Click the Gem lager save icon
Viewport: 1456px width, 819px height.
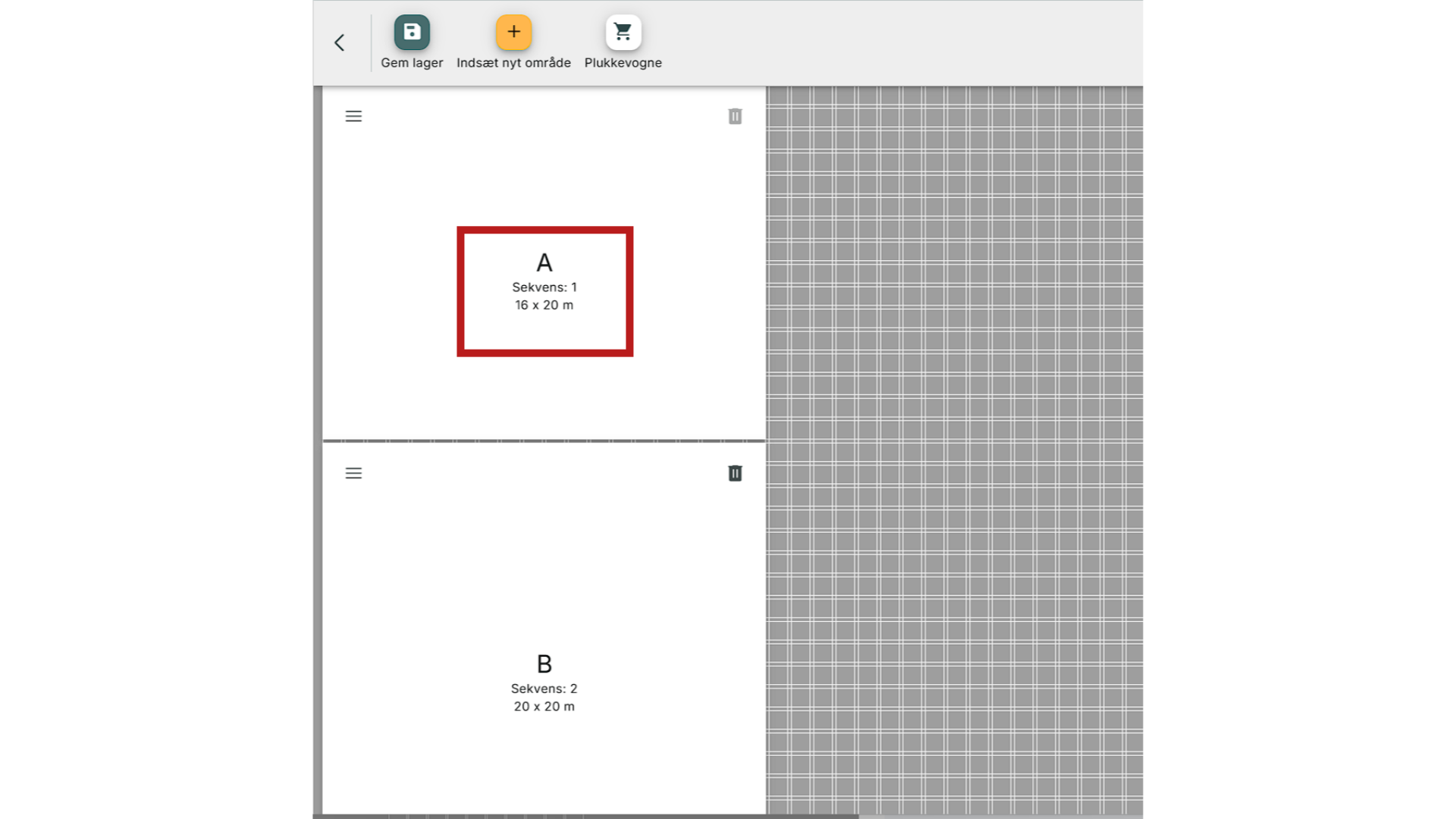pyautogui.click(x=412, y=32)
